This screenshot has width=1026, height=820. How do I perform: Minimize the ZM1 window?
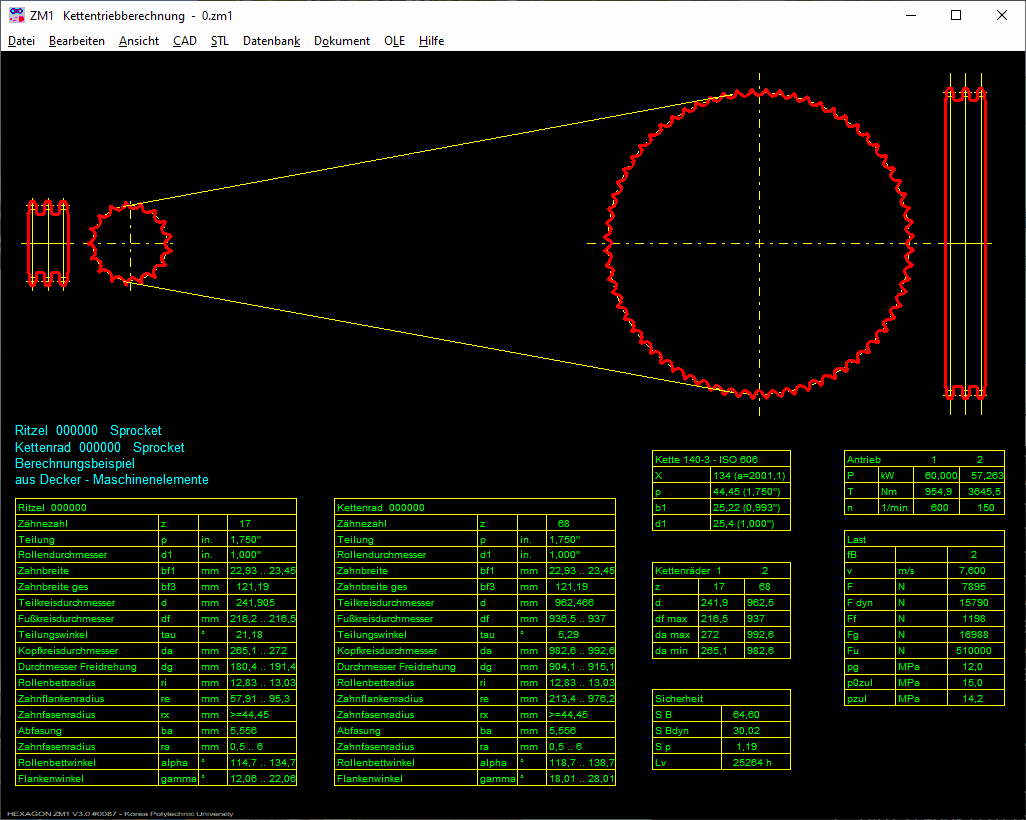tap(910, 15)
